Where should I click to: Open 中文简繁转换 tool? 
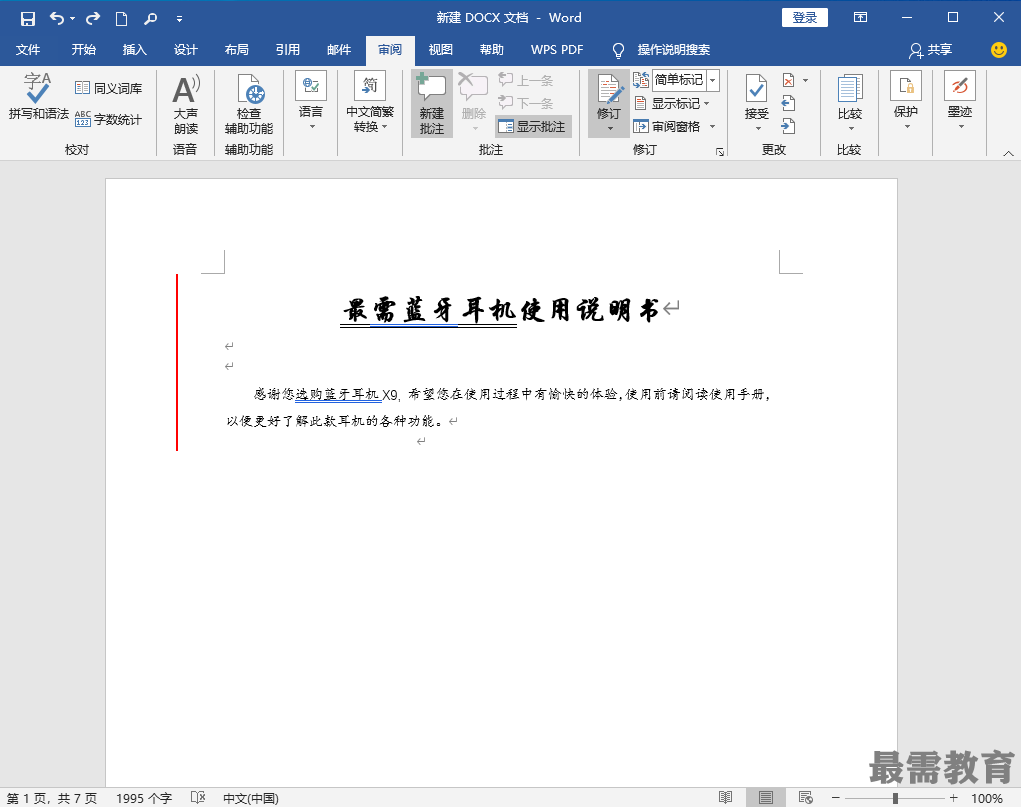pyautogui.click(x=370, y=103)
